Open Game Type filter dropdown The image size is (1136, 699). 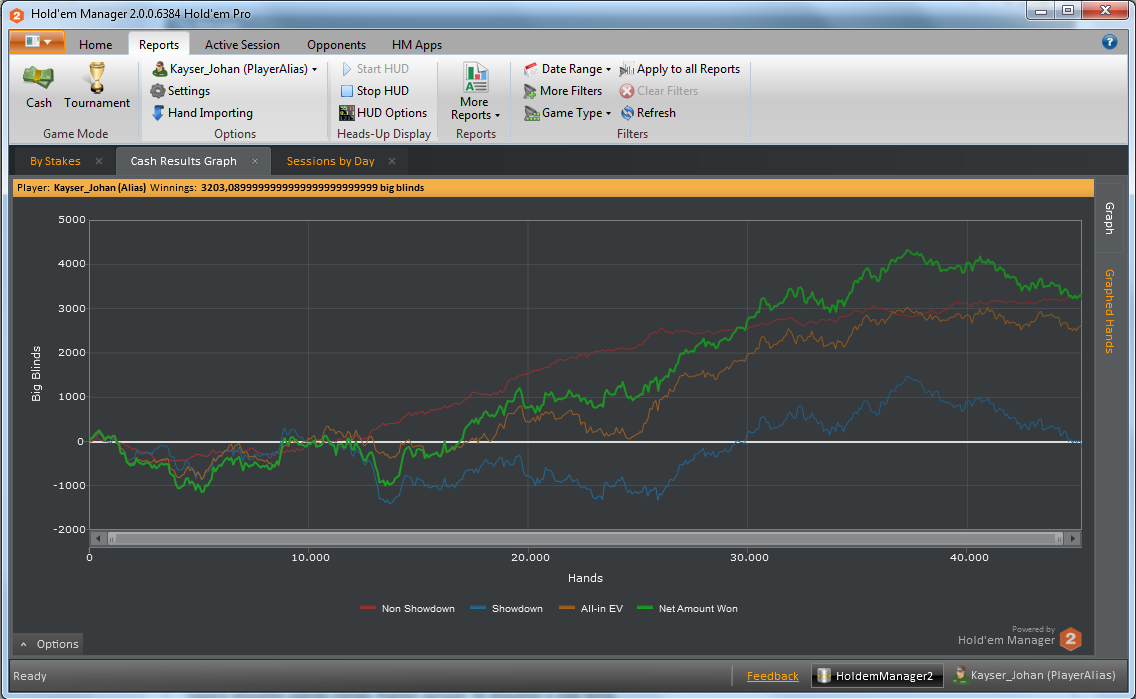568,113
